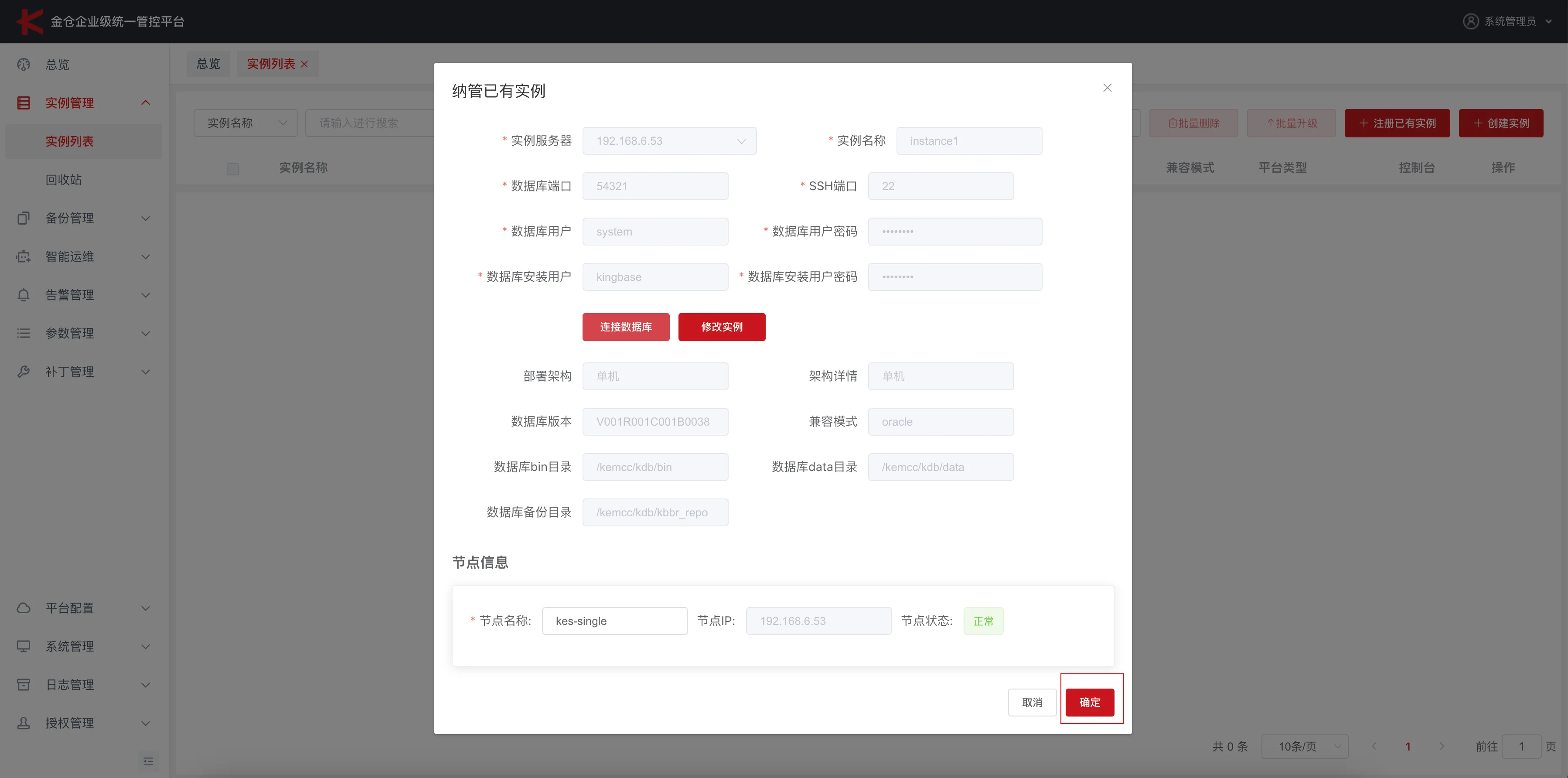The height and width of the screenshot is (778, 1568).
Task: Select the 备份管理 backup management icon
Action: tap(23, 218)
